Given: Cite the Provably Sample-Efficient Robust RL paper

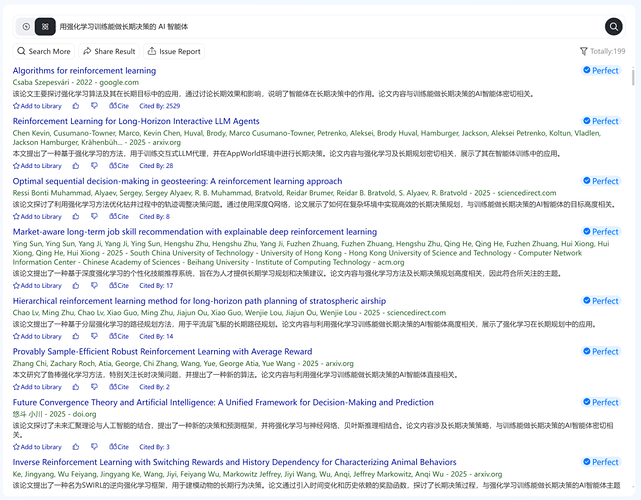Looking at the screenshot, I should (119, 387).
